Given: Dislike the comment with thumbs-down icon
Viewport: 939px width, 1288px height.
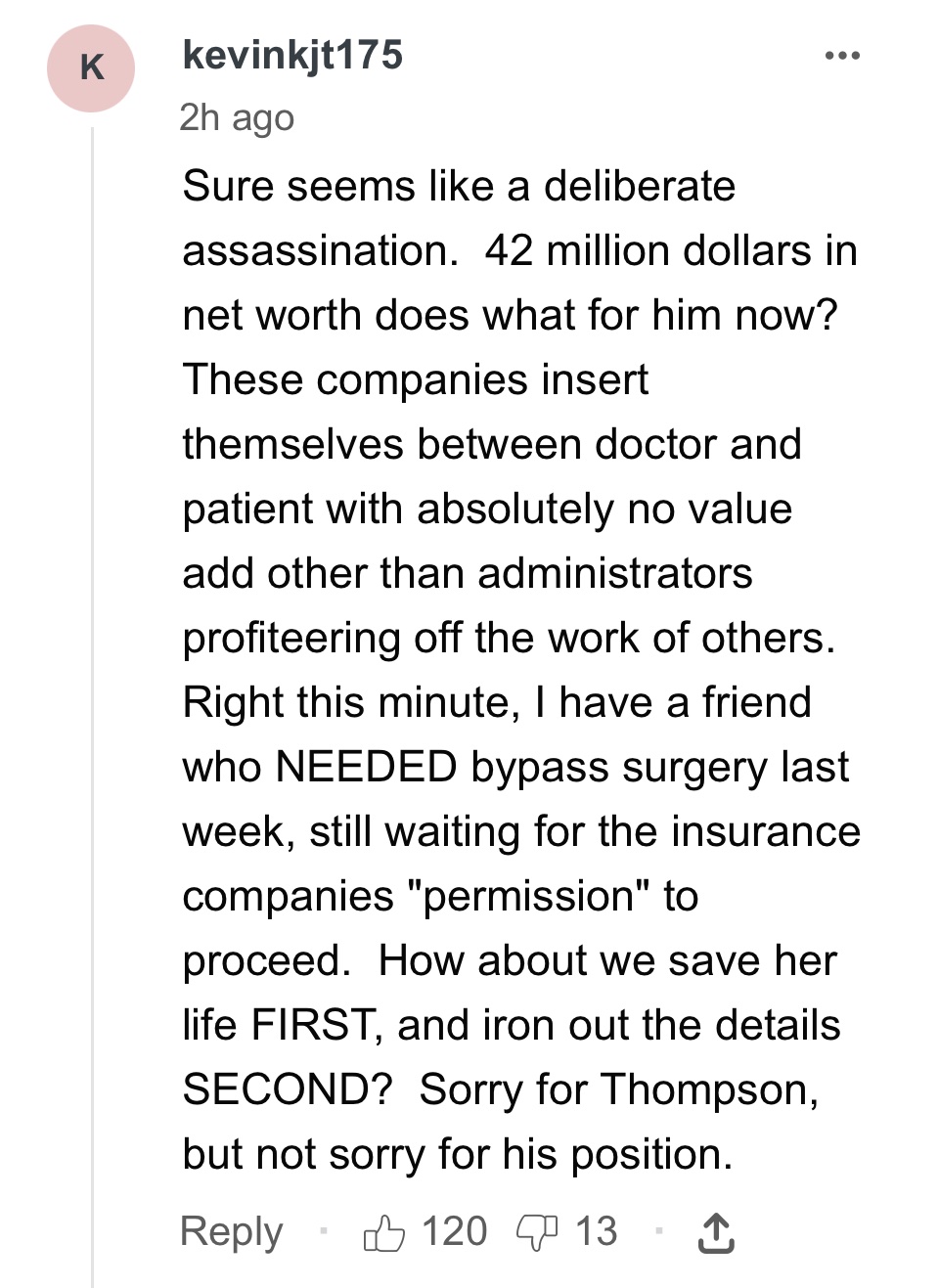Looking at the screenshot, I should pos(536,1232).
